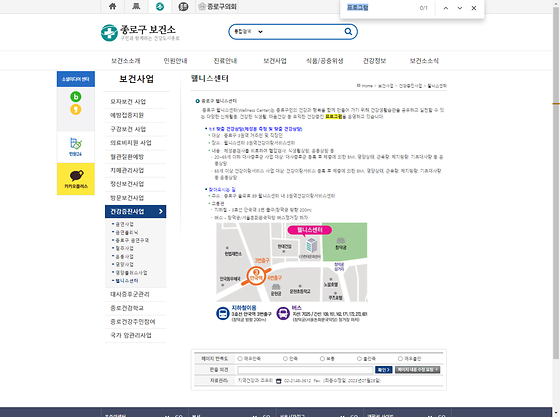This screenshot has width=560, height=417.
Task: Click the orange 안국역 station marker on map
Action: pyautogui.click(x=256, y=276)
